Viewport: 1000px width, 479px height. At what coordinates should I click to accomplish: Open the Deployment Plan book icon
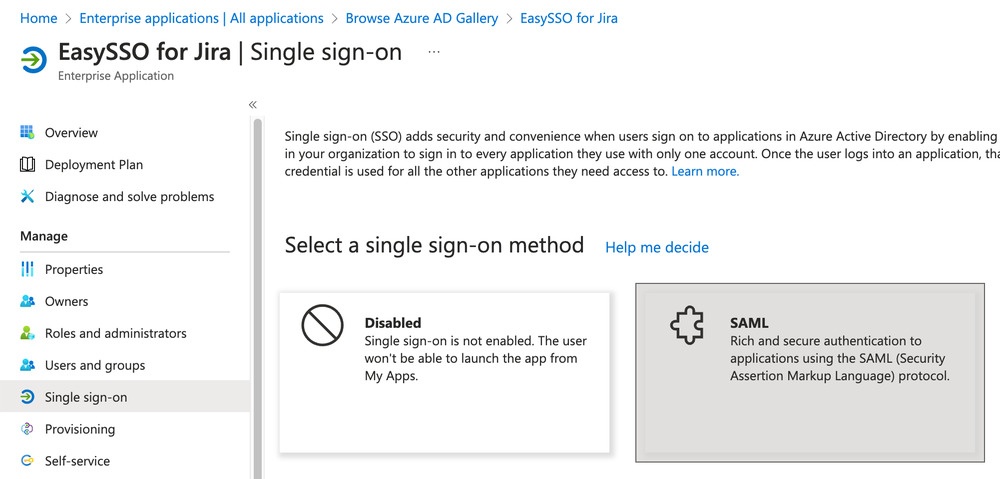click(27, 165)
